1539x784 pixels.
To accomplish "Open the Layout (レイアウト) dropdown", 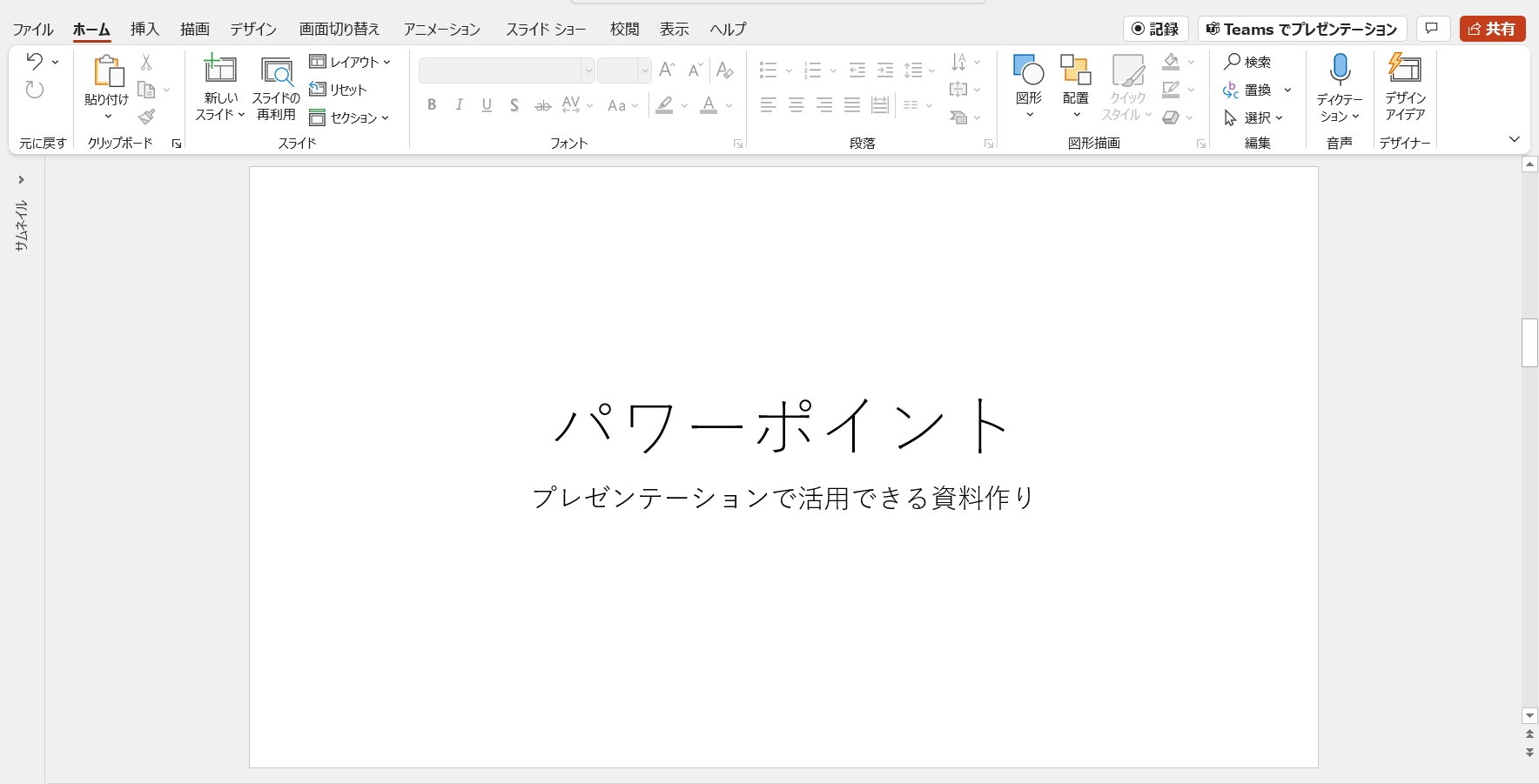I will 350,62.
